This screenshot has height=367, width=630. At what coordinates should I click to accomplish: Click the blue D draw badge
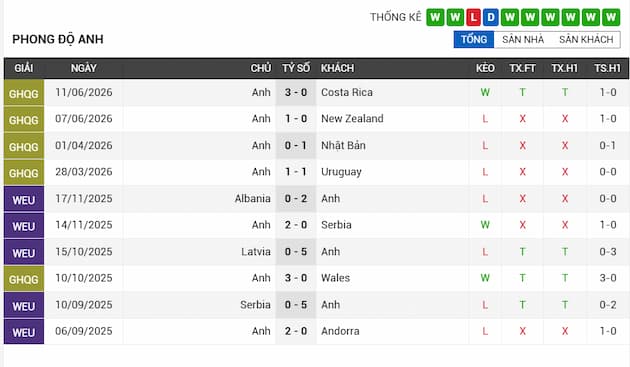pos(491,17)
